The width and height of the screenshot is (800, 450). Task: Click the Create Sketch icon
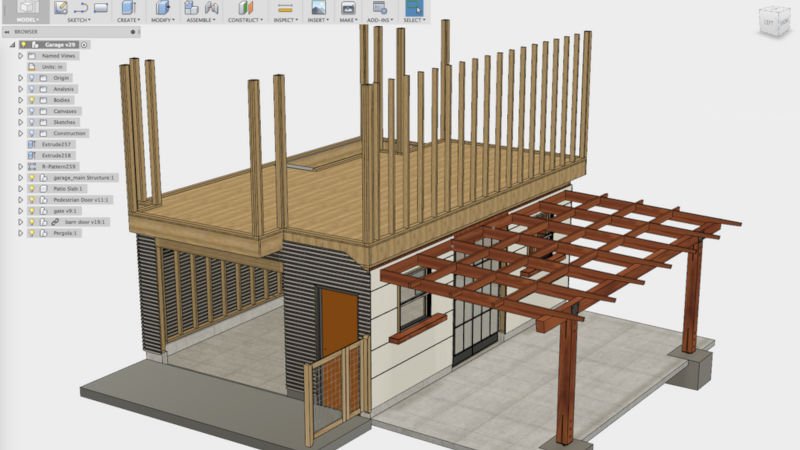point(61,7)
